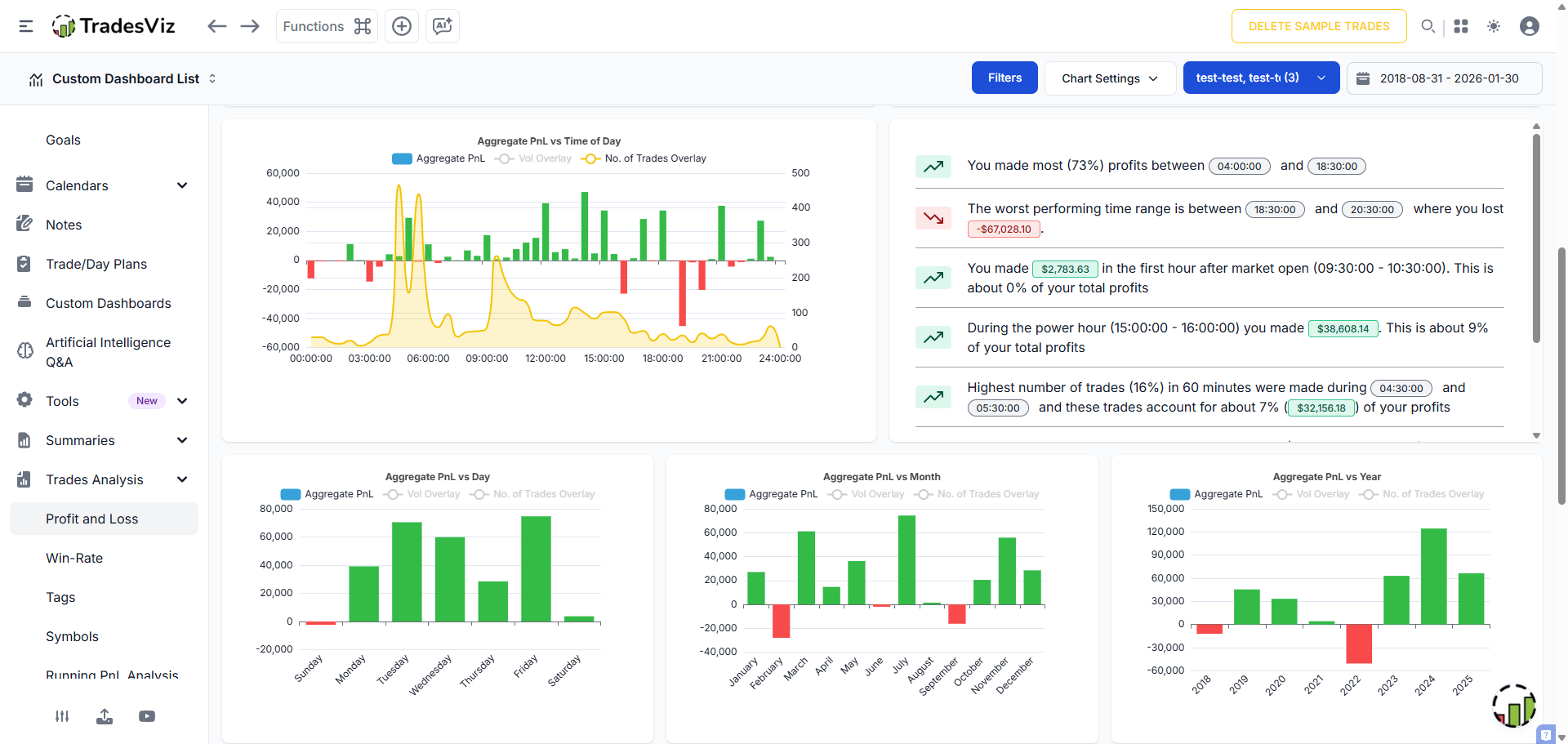Image resolution: width=1568 pixels, height=744 pixels.
Task: Select Tags in the sidebar
Action: pos(60,597)
